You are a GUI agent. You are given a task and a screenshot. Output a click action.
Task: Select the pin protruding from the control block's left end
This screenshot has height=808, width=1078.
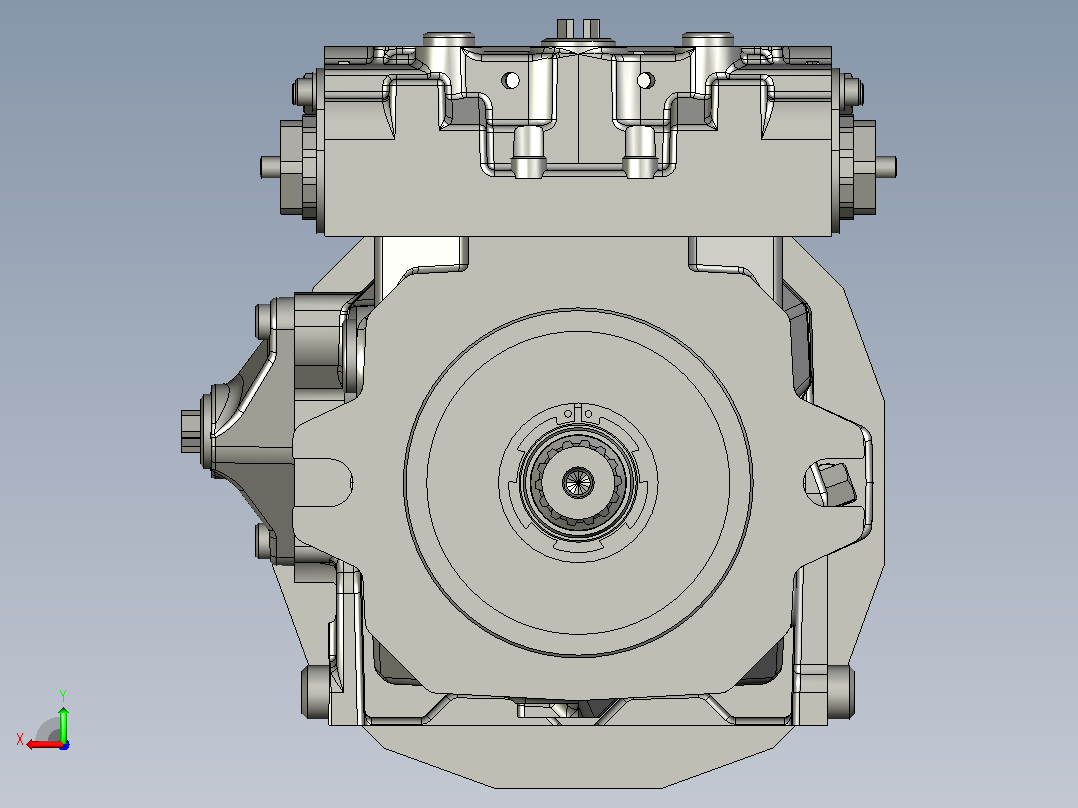[x=270, y=167]
